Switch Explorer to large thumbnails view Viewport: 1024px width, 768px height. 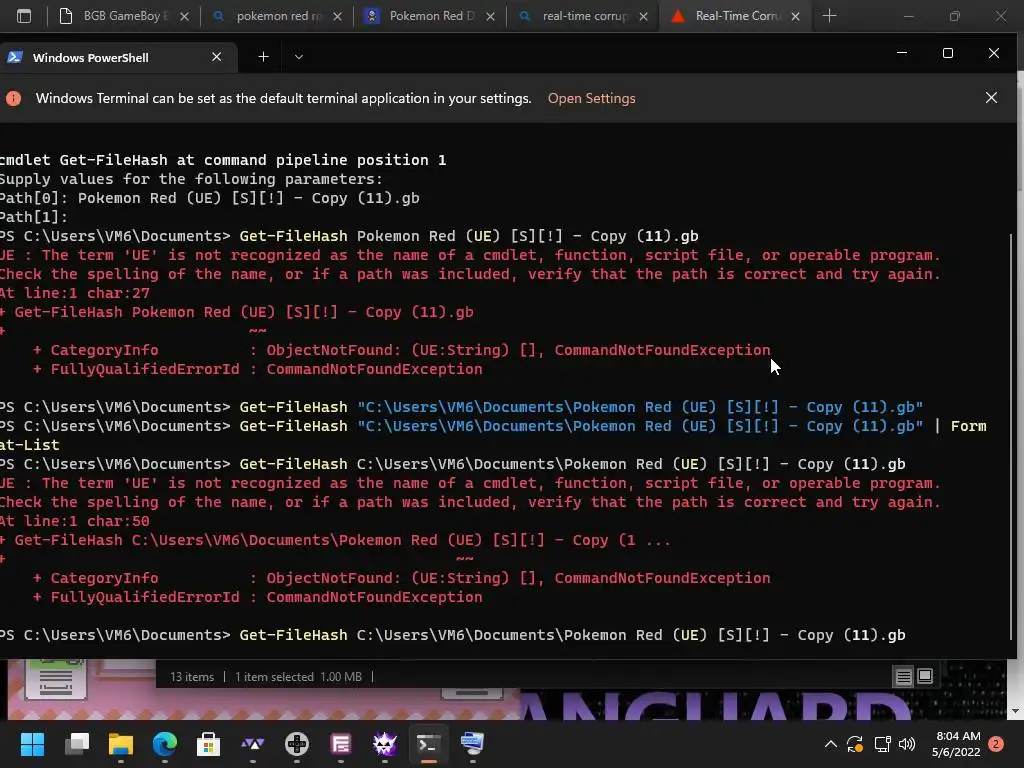(x=925, y=677)
